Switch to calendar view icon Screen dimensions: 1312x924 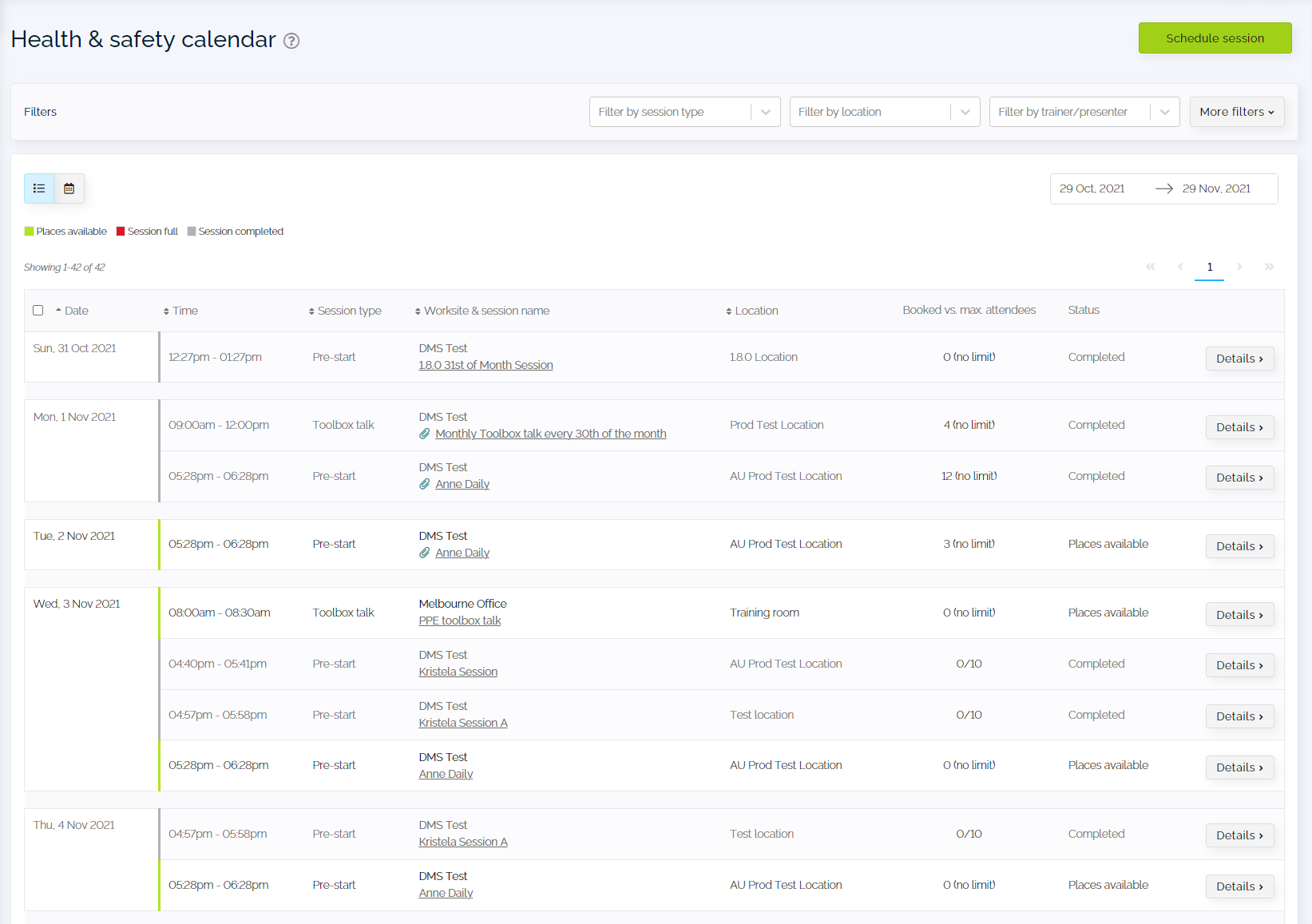pos(69,188)
